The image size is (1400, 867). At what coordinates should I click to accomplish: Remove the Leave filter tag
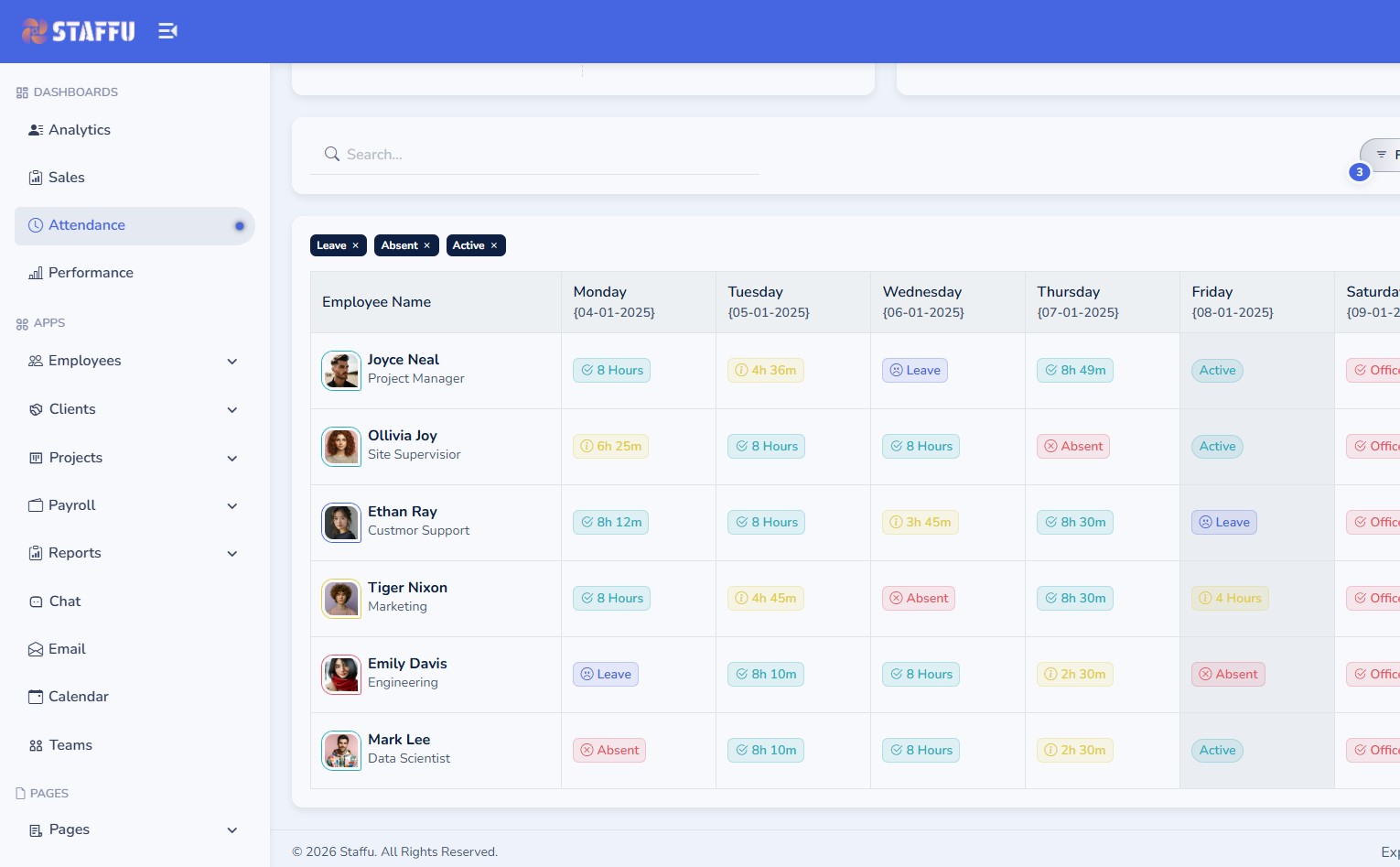[x=356, y=245]
